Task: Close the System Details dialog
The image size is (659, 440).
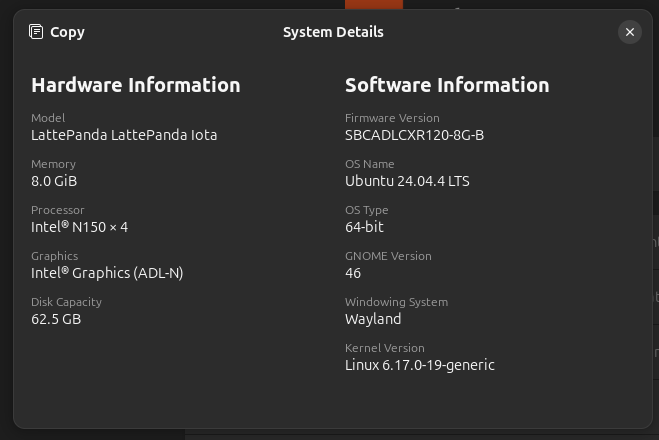Action: point(630,32)
